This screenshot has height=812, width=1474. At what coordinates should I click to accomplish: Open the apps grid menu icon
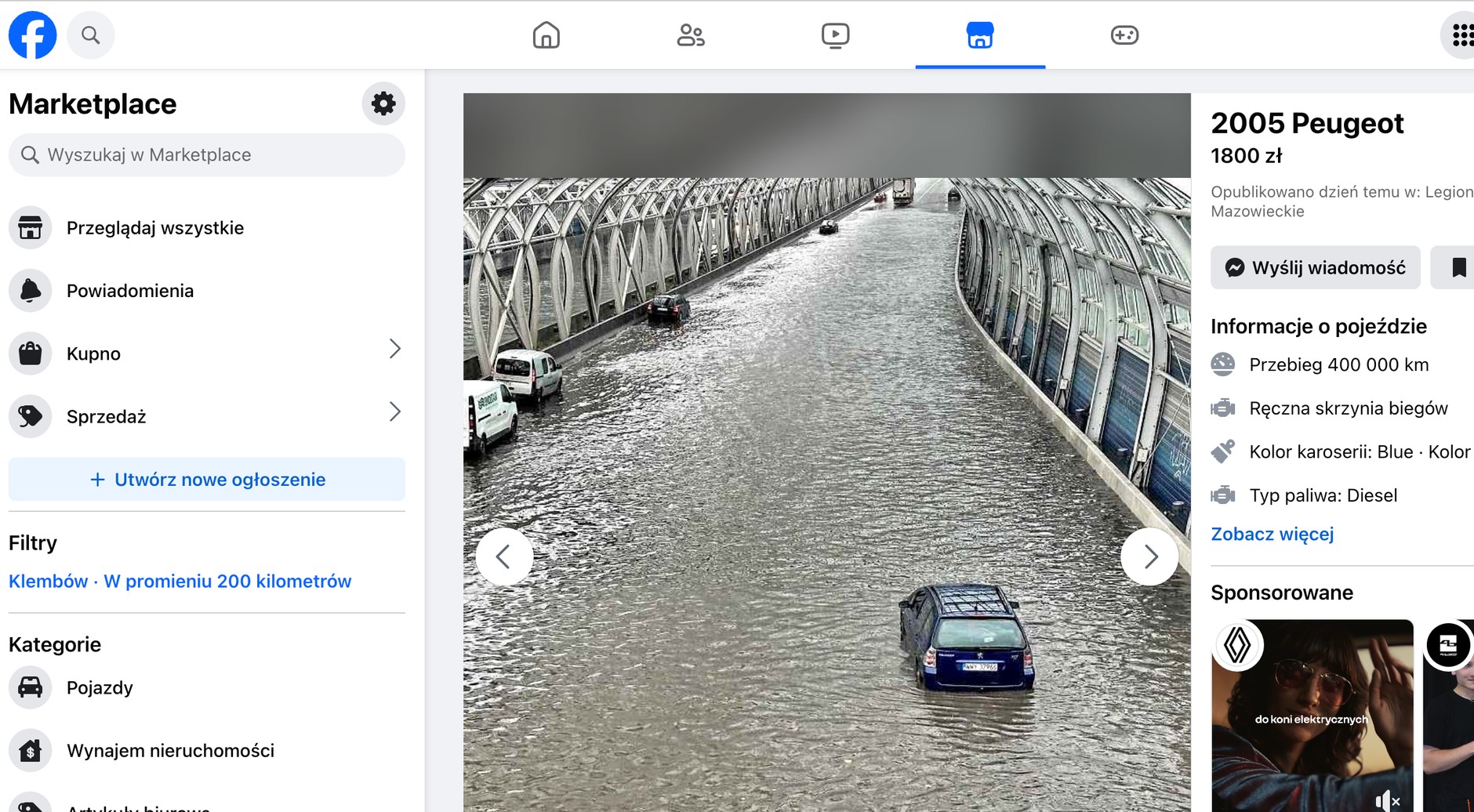[x=1461, y=34]
